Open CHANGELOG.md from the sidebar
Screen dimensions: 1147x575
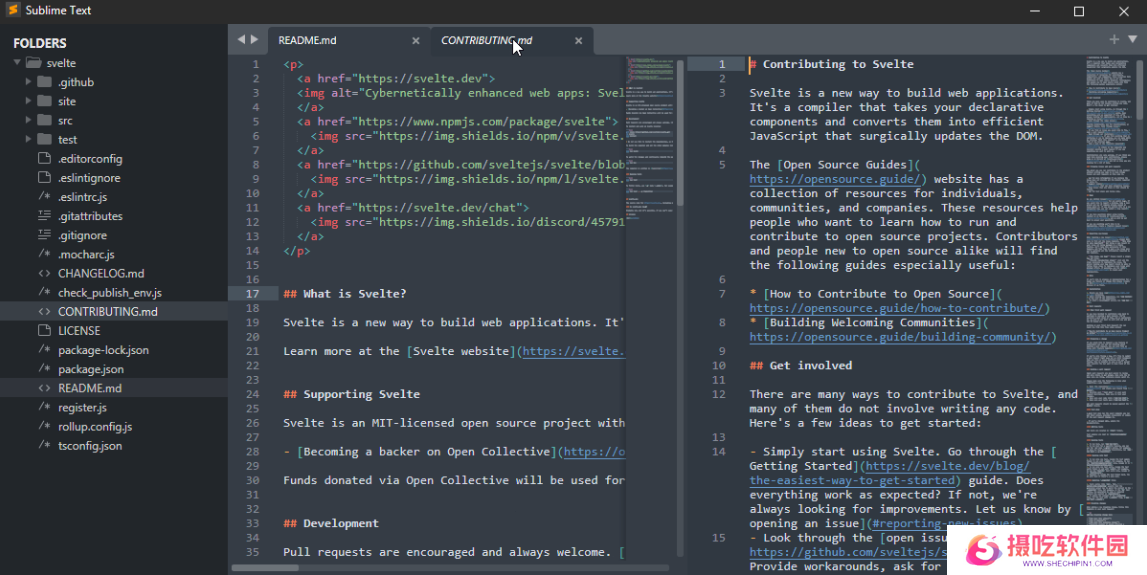pyautogui.click(x=101, y=273)
